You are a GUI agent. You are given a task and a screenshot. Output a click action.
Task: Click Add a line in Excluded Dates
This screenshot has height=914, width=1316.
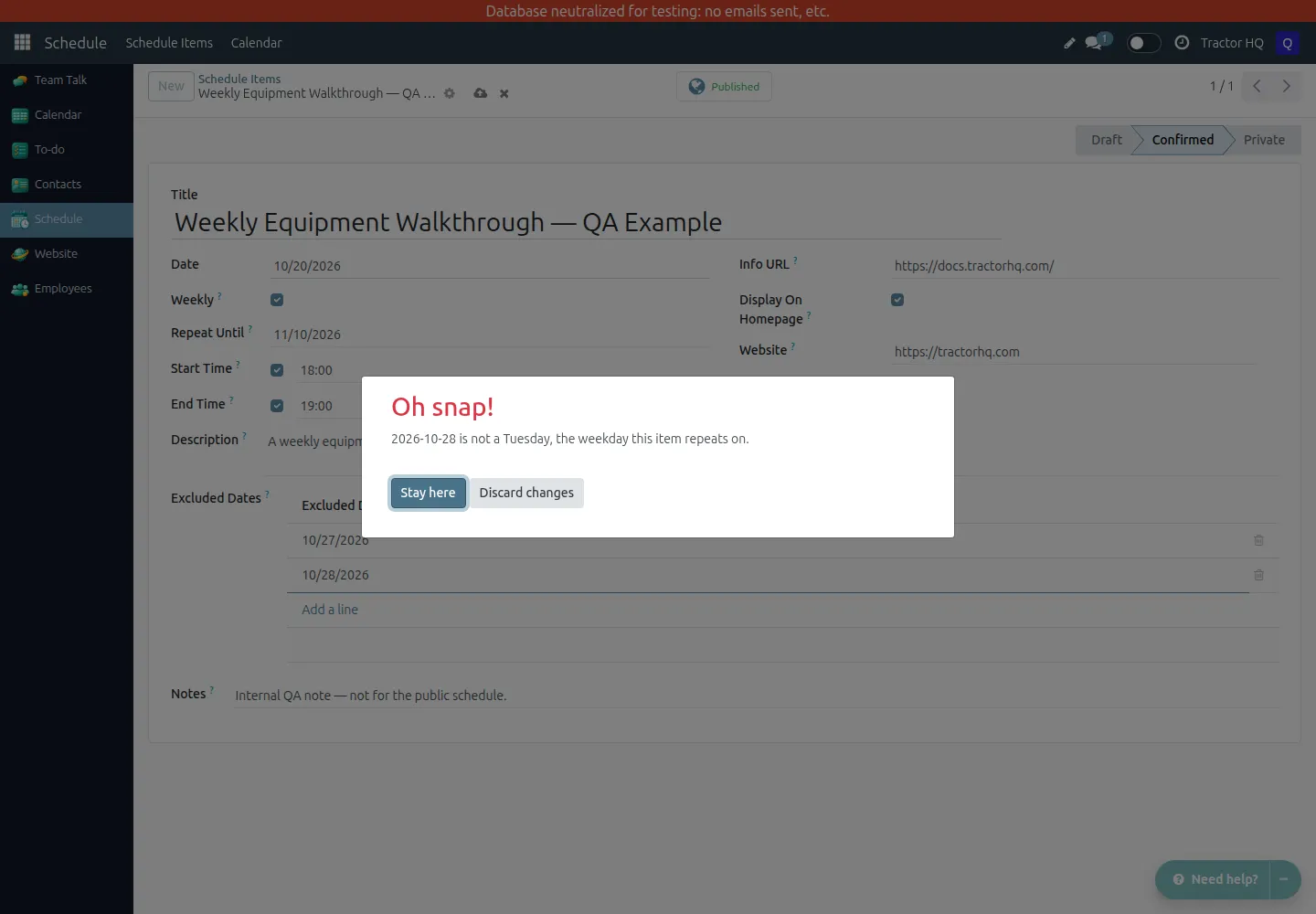[x=330, y=610]
